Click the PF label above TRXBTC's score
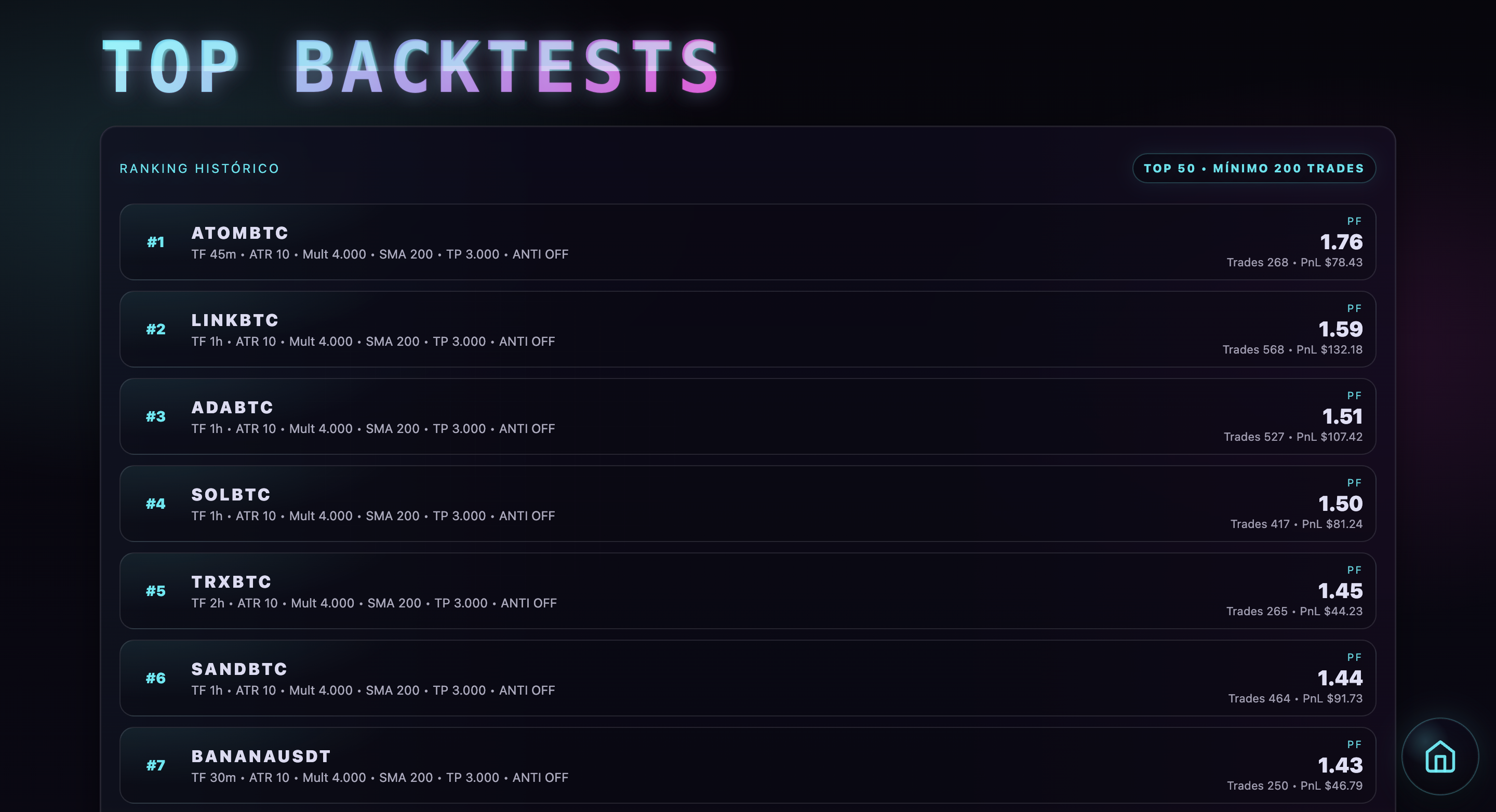The height and width of the screenshot is (812, 1496). 1355,570
